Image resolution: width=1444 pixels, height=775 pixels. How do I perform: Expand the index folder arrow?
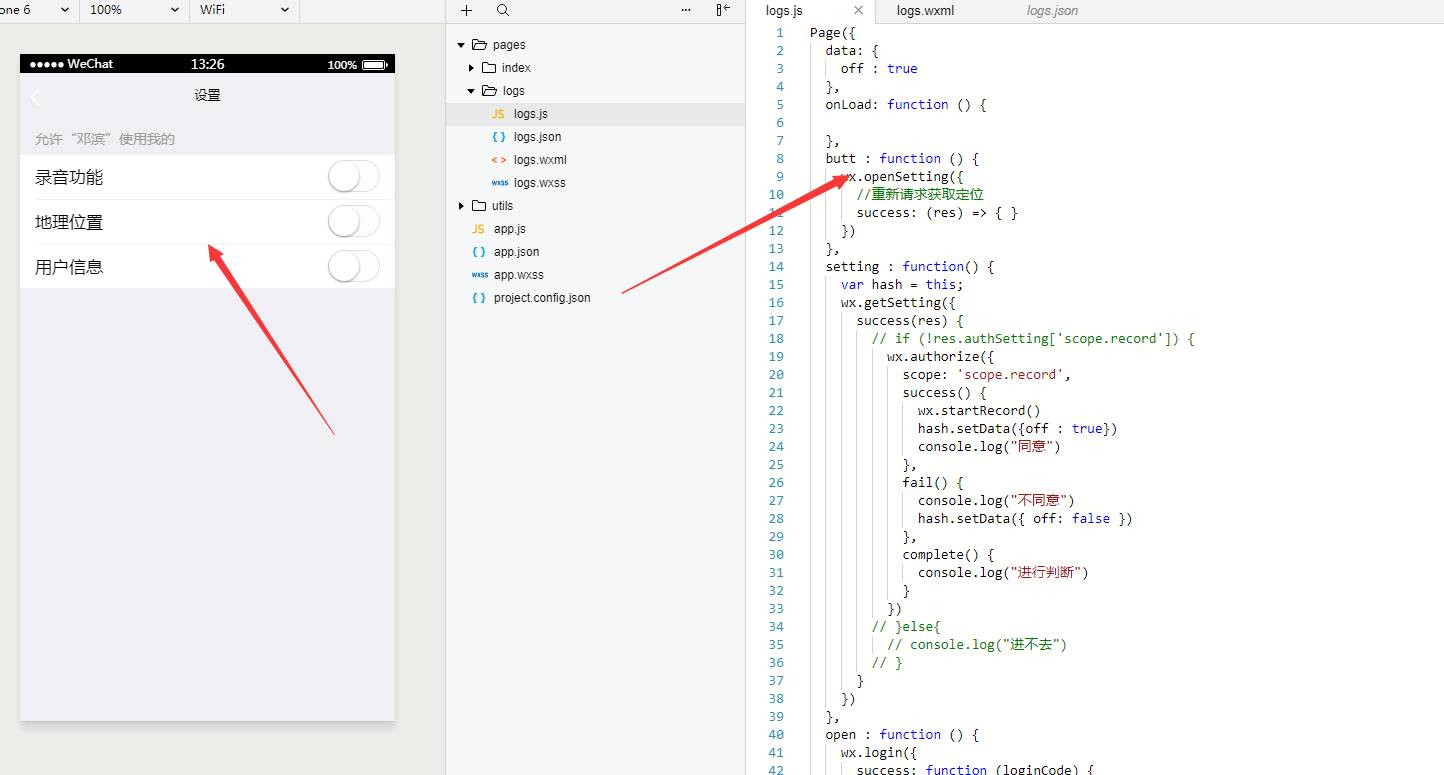coord(471,68)
